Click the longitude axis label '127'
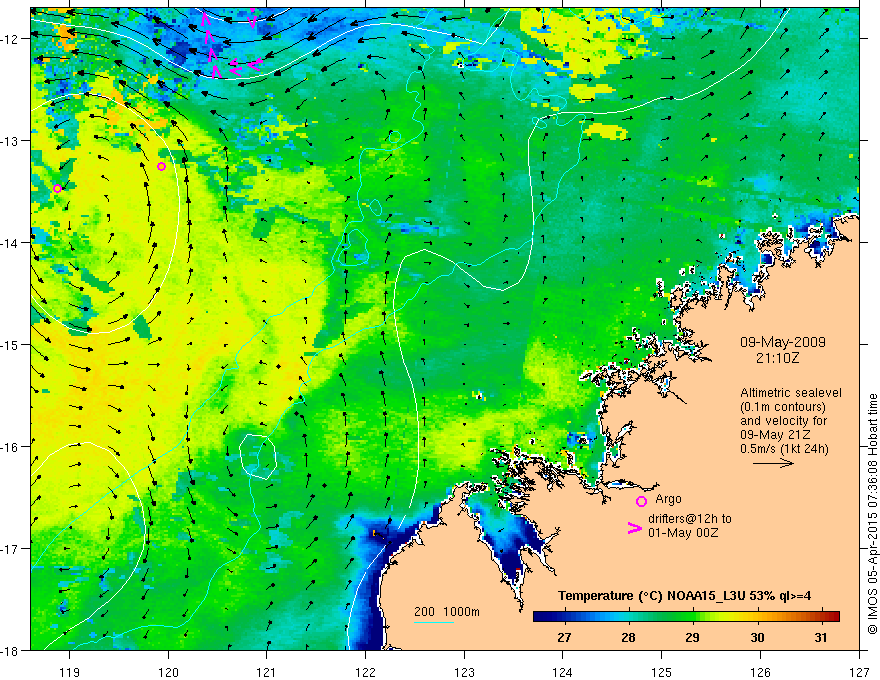The height and width of the screenshot is (680, 880). point(859,672)
